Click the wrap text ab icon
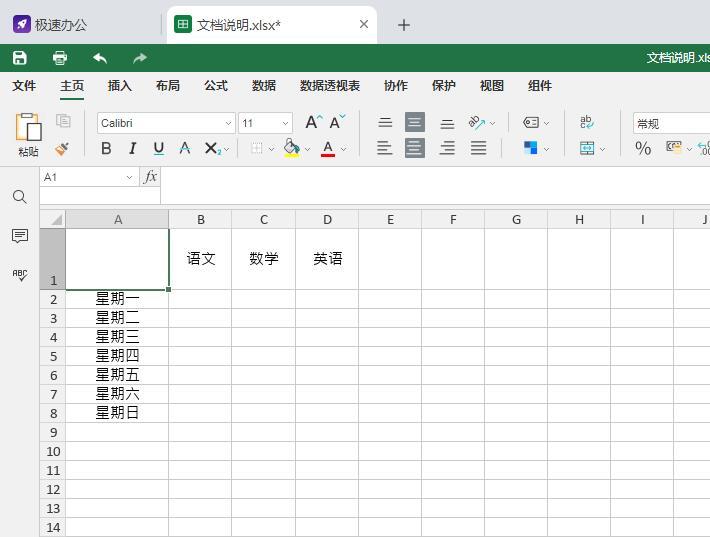The image size is (710, 537). click(x=587, y=122)
